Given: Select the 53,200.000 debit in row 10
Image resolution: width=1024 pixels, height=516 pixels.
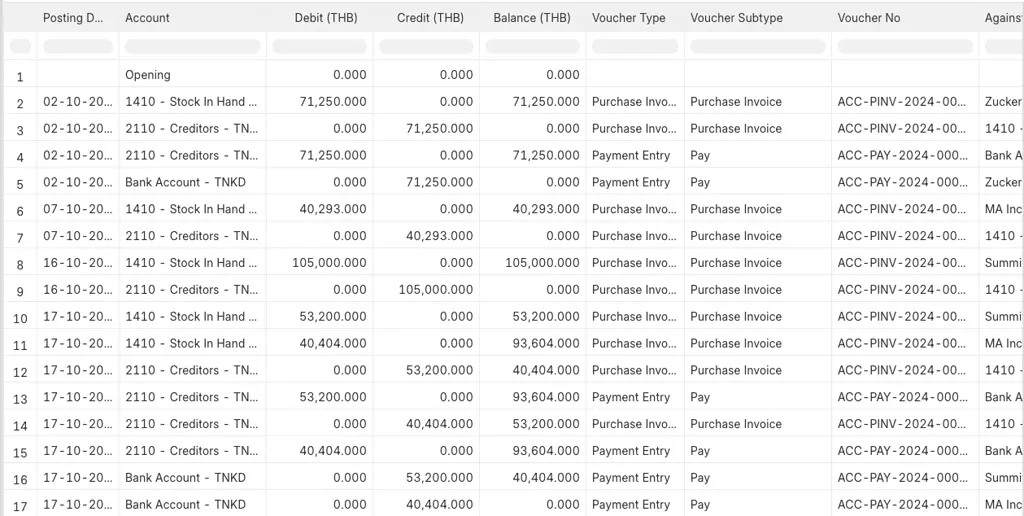Looking at the screenshot, I should [333, 315].
